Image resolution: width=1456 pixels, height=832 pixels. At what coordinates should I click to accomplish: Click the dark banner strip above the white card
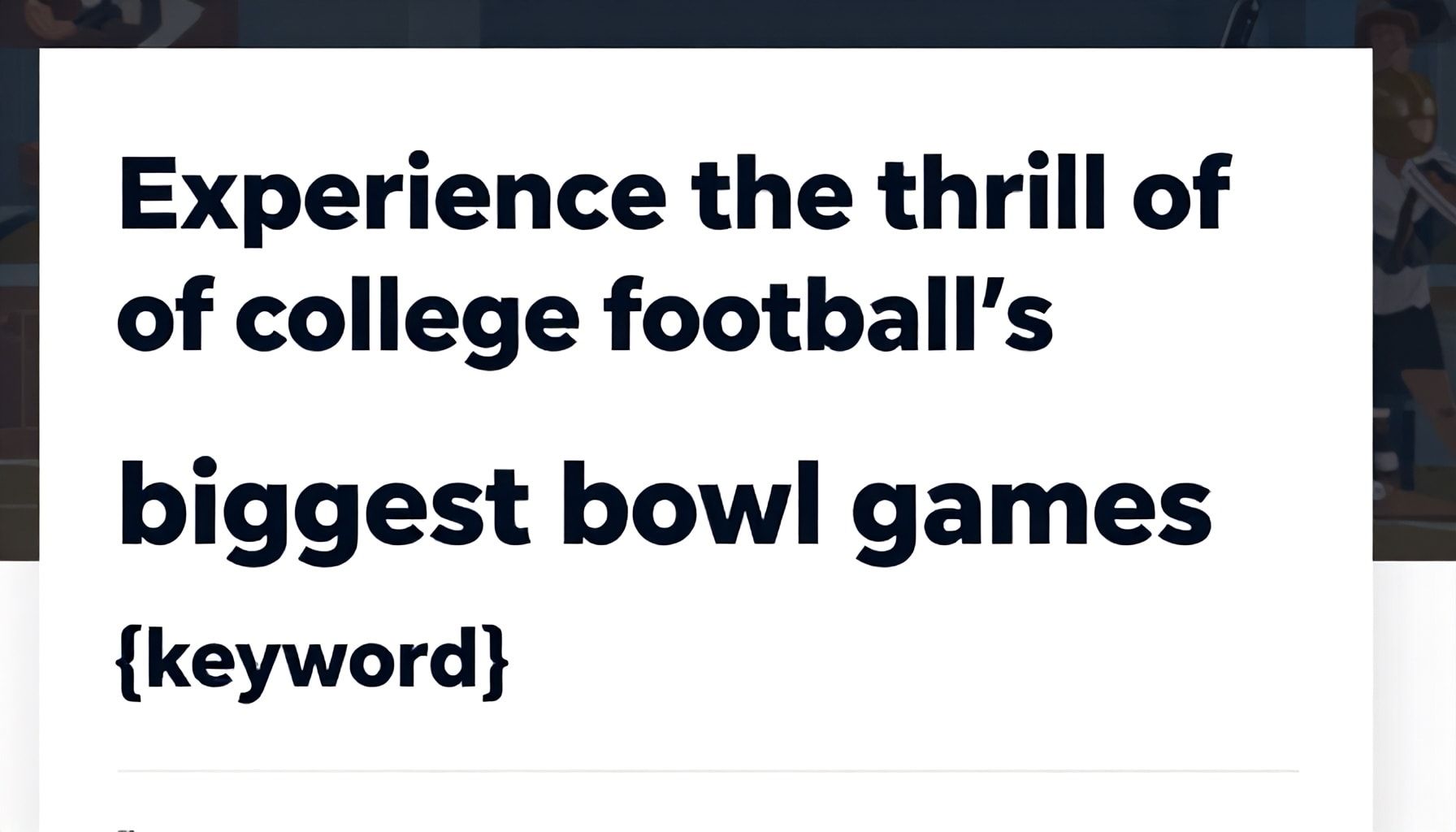(731, 23)
